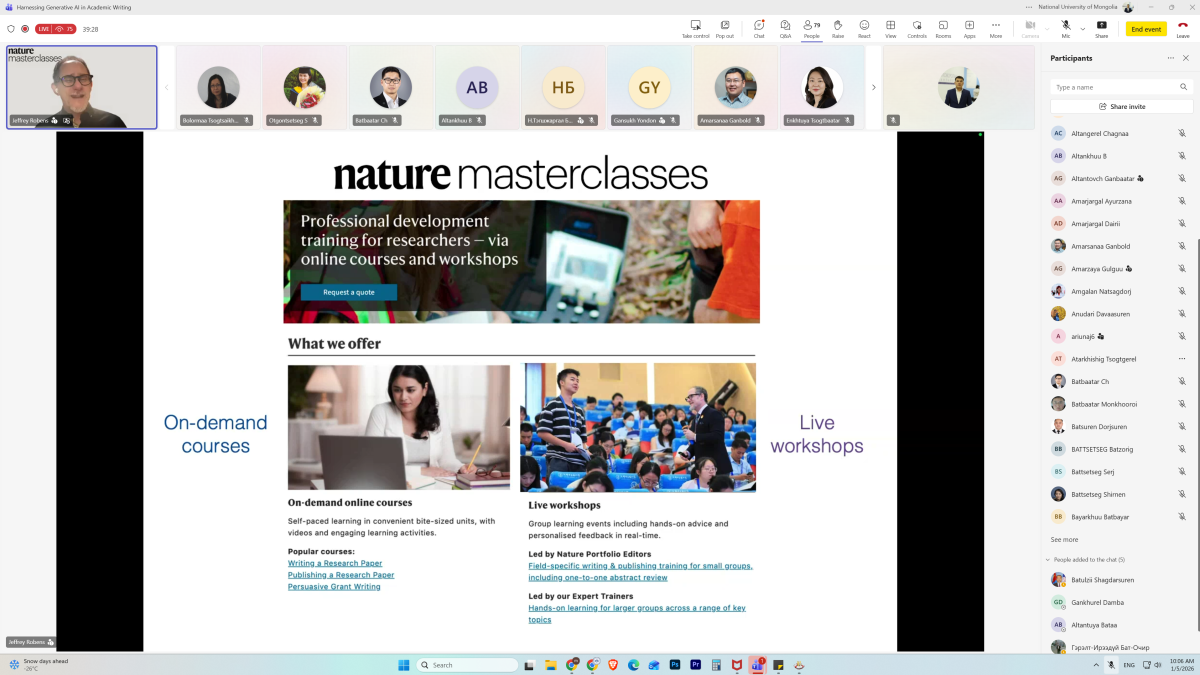Toggle the Camera on or off
The height and width of the screenshot is (675, 1200).
(1030, 28)
